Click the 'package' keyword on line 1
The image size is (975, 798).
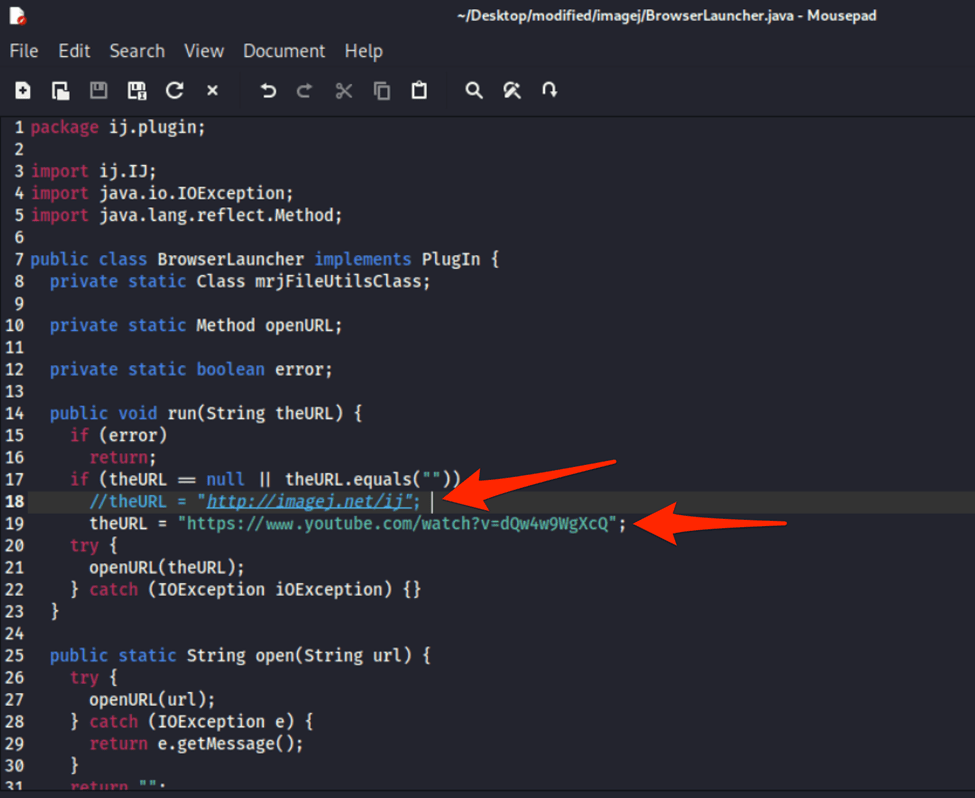[x=65, y=128]
